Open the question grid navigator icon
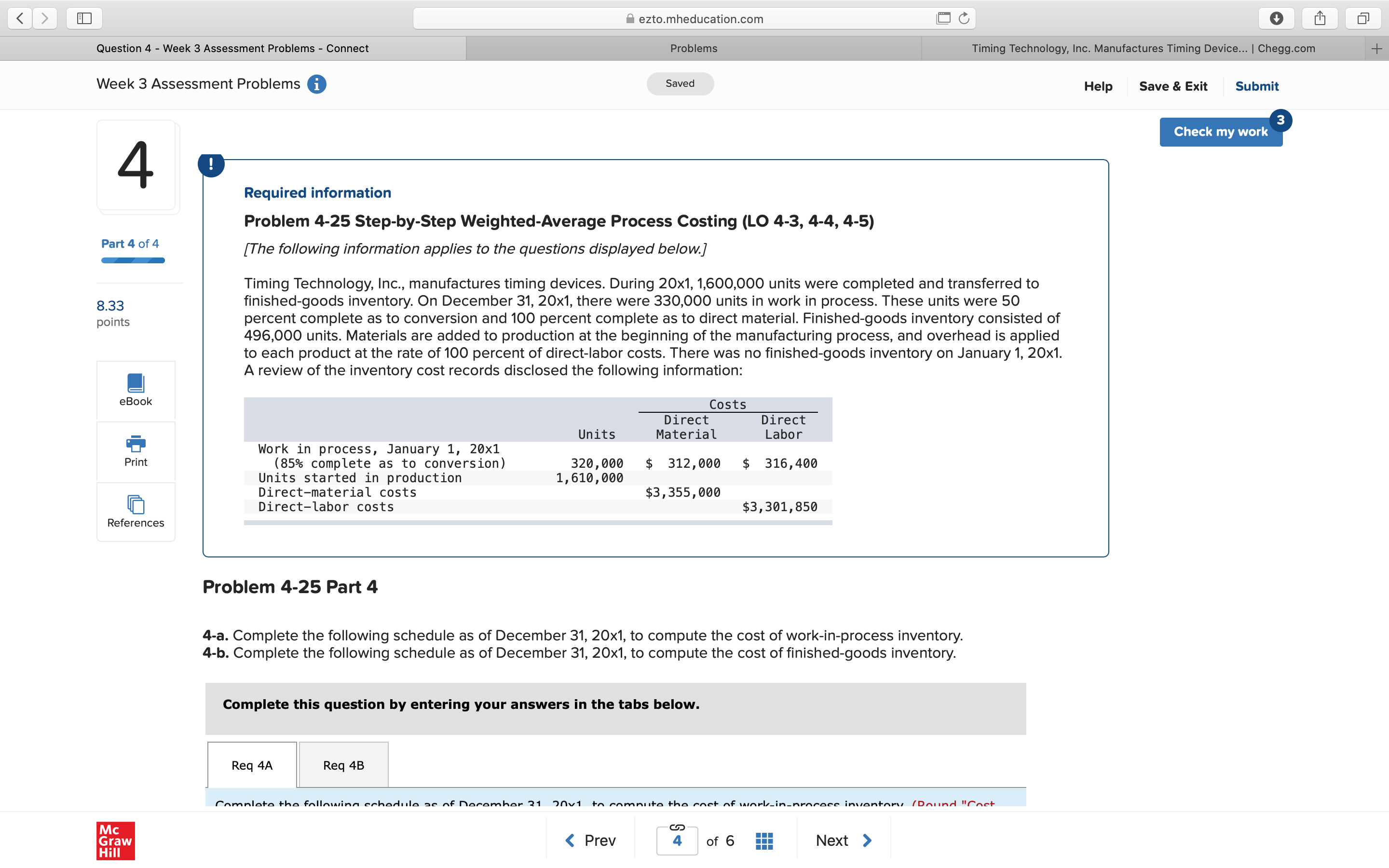 pos(764,841)
